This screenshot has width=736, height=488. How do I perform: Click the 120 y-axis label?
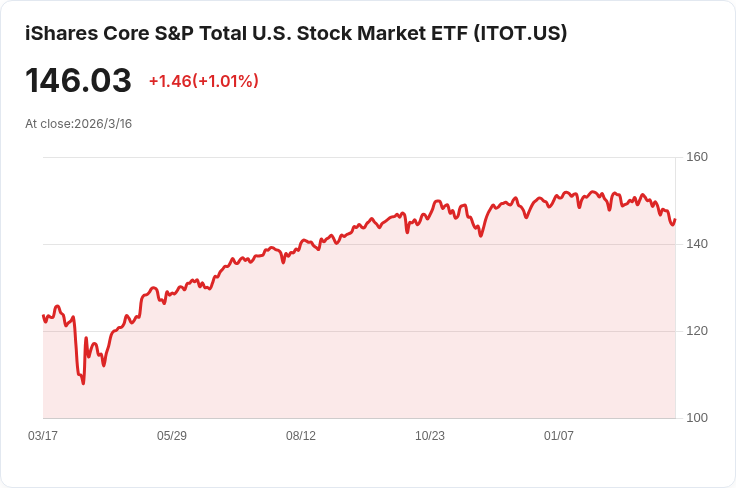click(697, 331)
